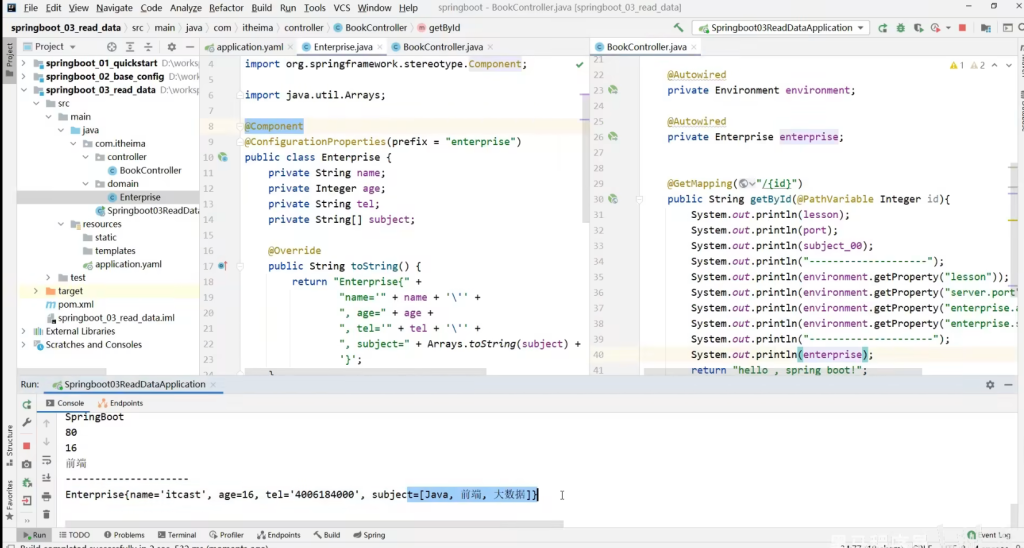Click camera icon for thread dump

coord(27,464)
